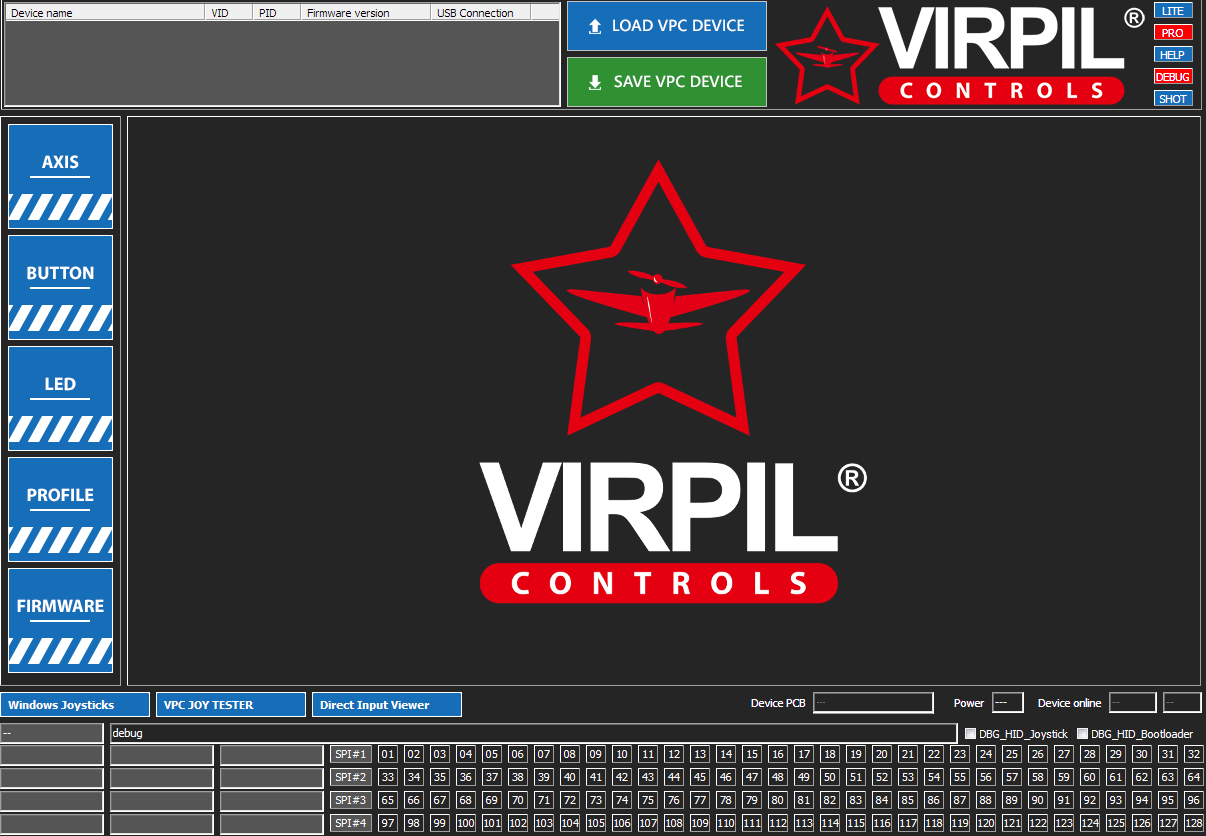Click button indicator 01

tap(388, 754)
